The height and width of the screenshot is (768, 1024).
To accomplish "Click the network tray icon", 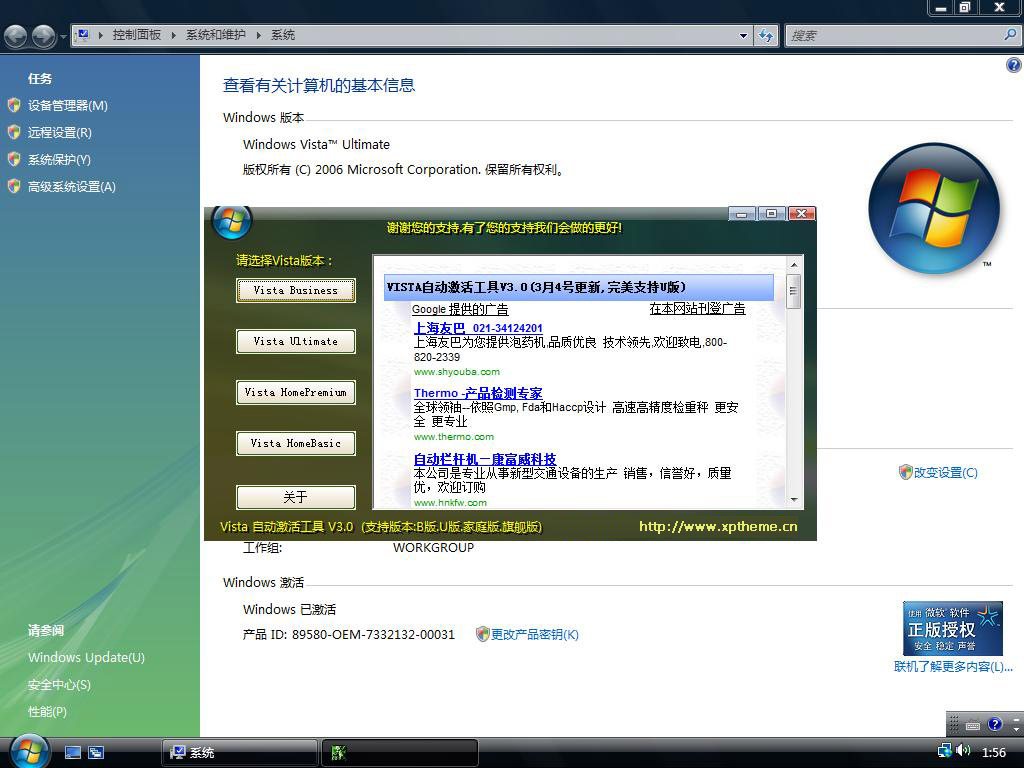I will [945, 751].
